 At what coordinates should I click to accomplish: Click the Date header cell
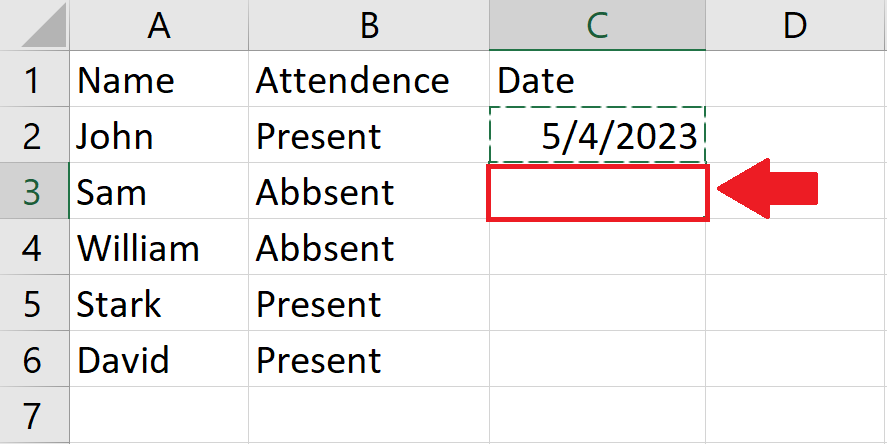(x=597, y=79)
